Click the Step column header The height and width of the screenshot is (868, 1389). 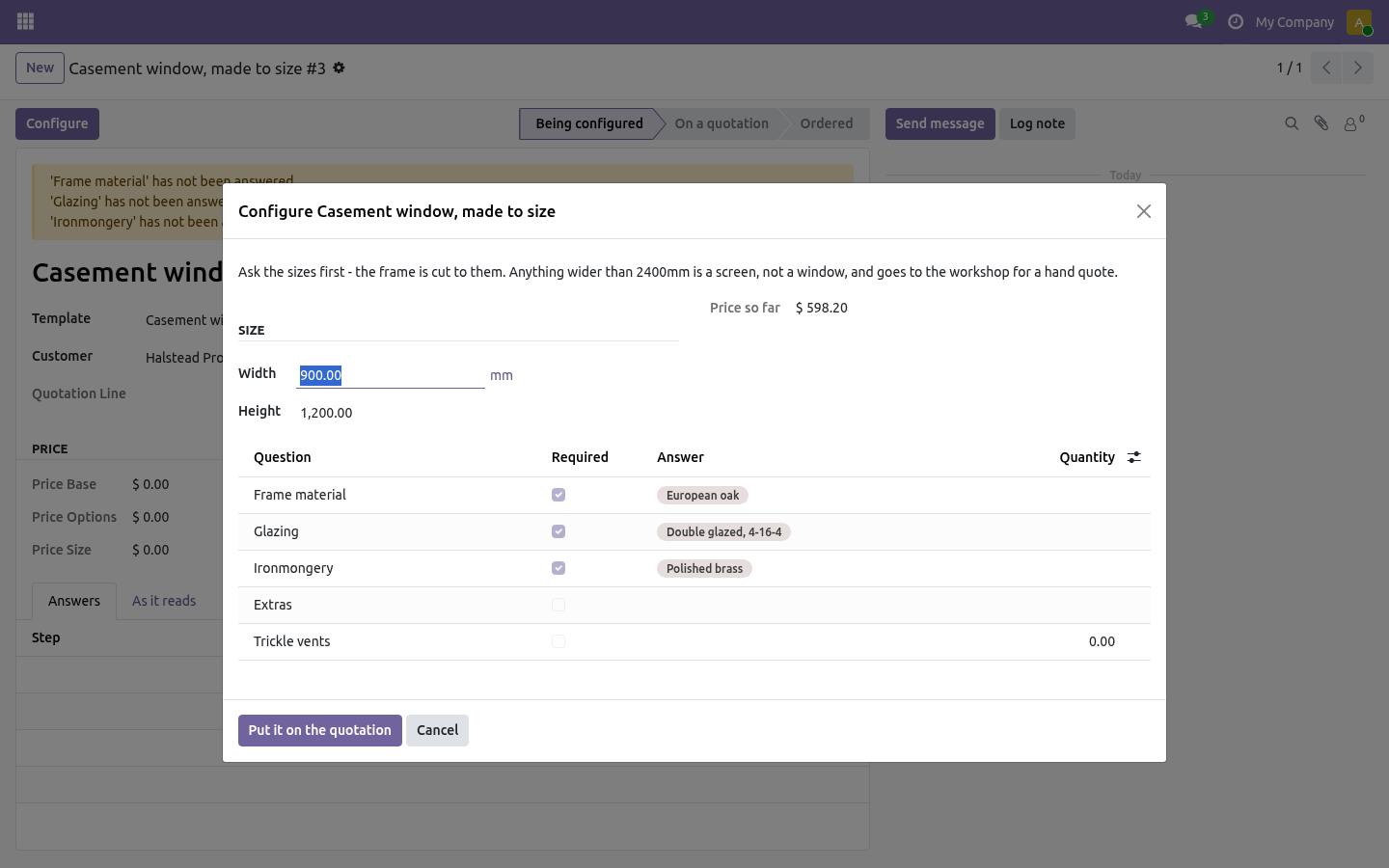(x=45, y=637)
